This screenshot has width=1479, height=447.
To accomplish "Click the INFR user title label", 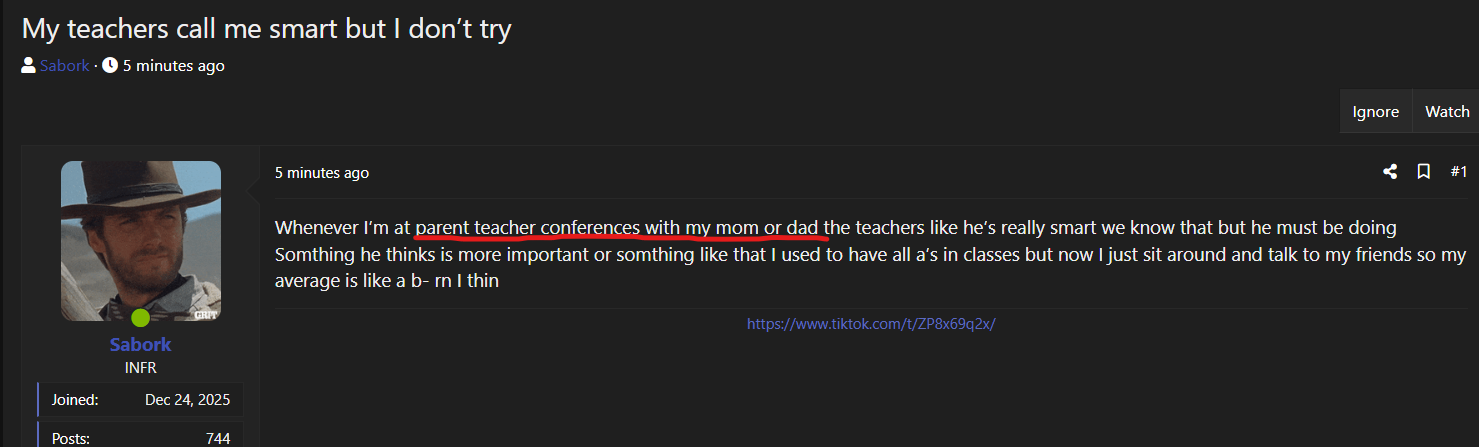I will (140, 367).
